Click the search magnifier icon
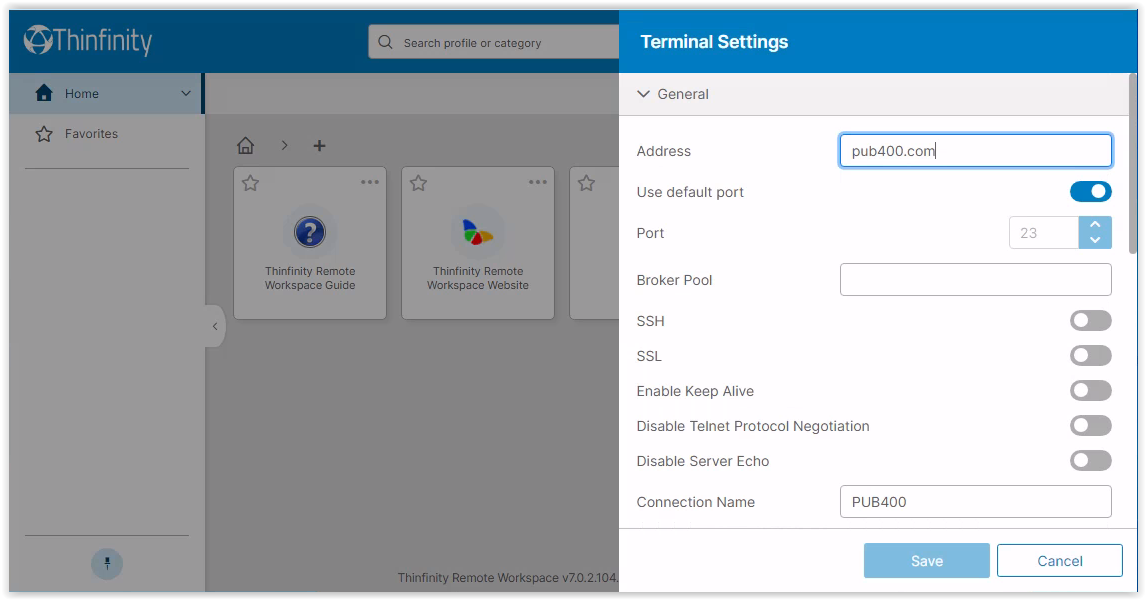The image size is (1146, 600). click(385, 42)
